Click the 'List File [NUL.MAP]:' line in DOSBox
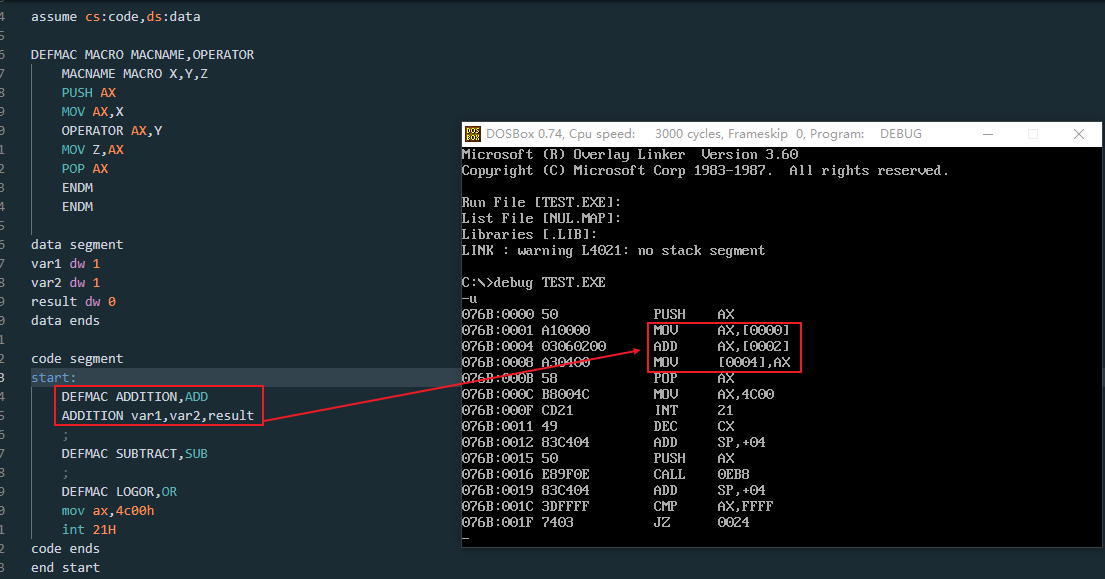Image resolution: width=1105 pixels, height=579 pixels. (541, 218)
